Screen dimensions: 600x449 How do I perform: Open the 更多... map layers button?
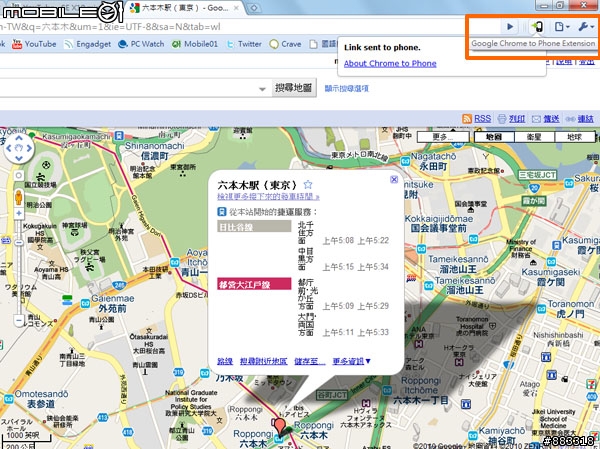(443, 137)
